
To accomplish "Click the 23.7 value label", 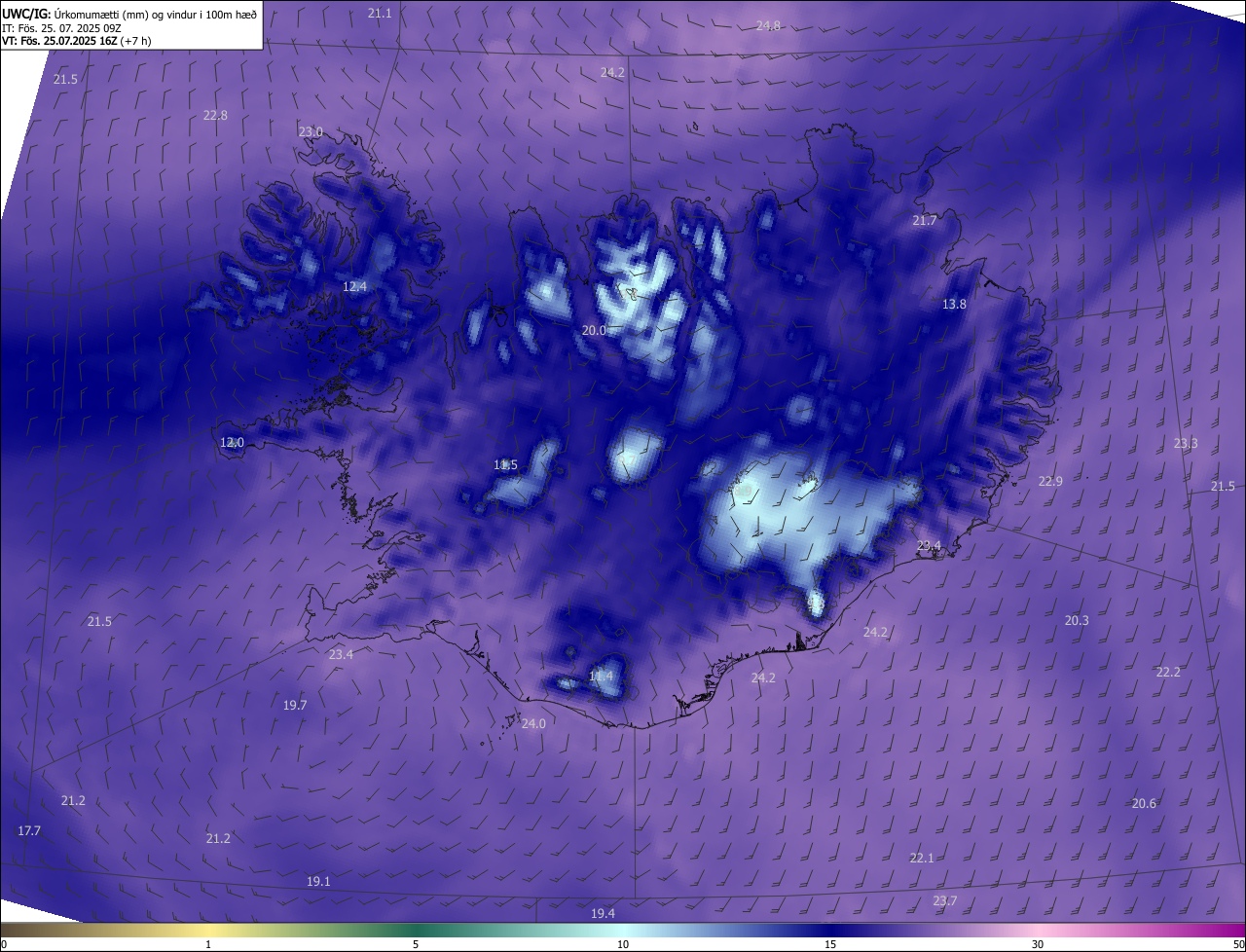I will pyautogui.click(x=944, y=900).
